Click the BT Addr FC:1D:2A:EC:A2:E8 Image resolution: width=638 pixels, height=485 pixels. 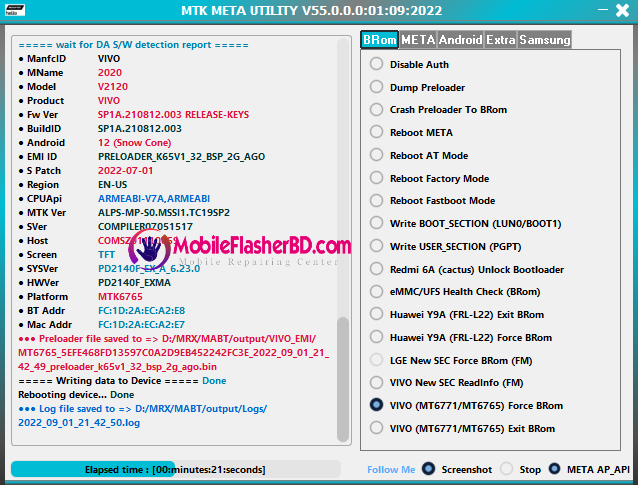(x=141, y=310)
